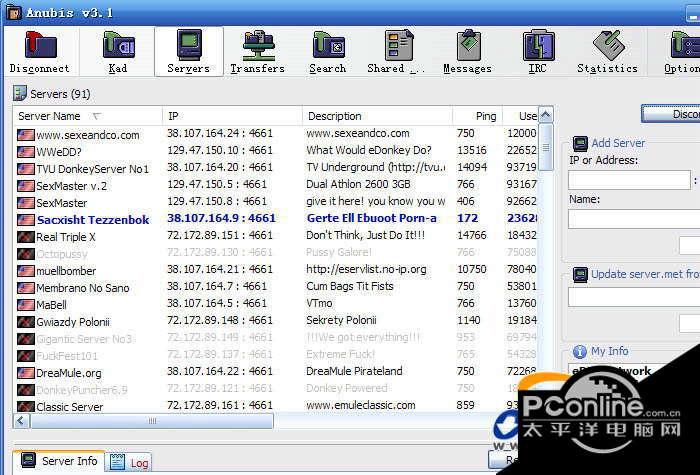Click the Update server.met URL field
Screen dimensions: 700x475
[634, 297]
